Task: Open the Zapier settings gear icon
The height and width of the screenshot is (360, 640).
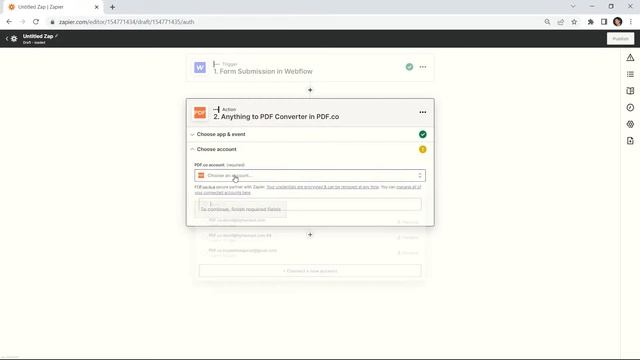Action: point(14,39)
